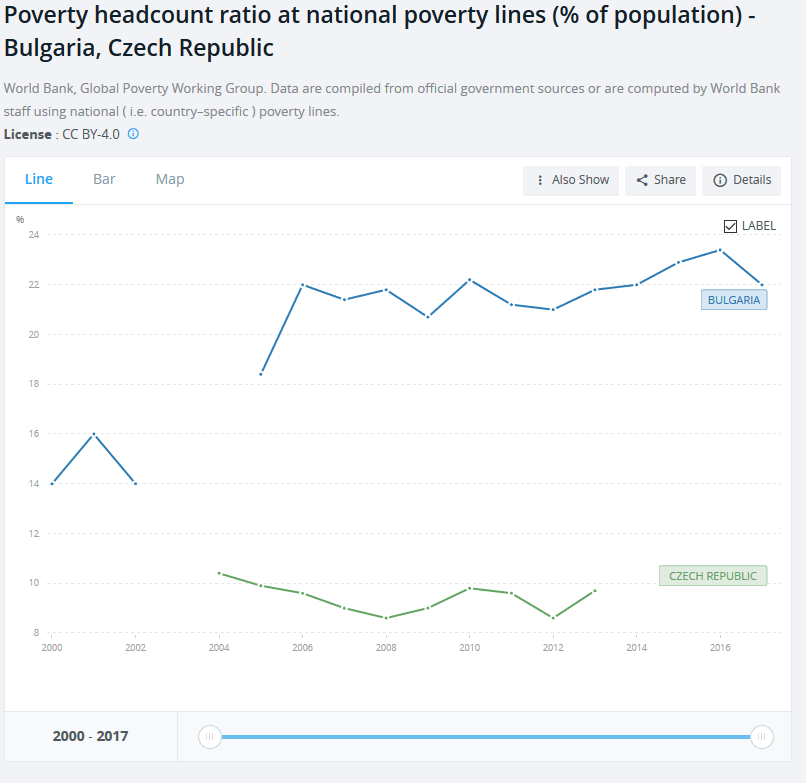Switch to the Map tab
This screenshot has width=806, height=783.
[170, 179]
